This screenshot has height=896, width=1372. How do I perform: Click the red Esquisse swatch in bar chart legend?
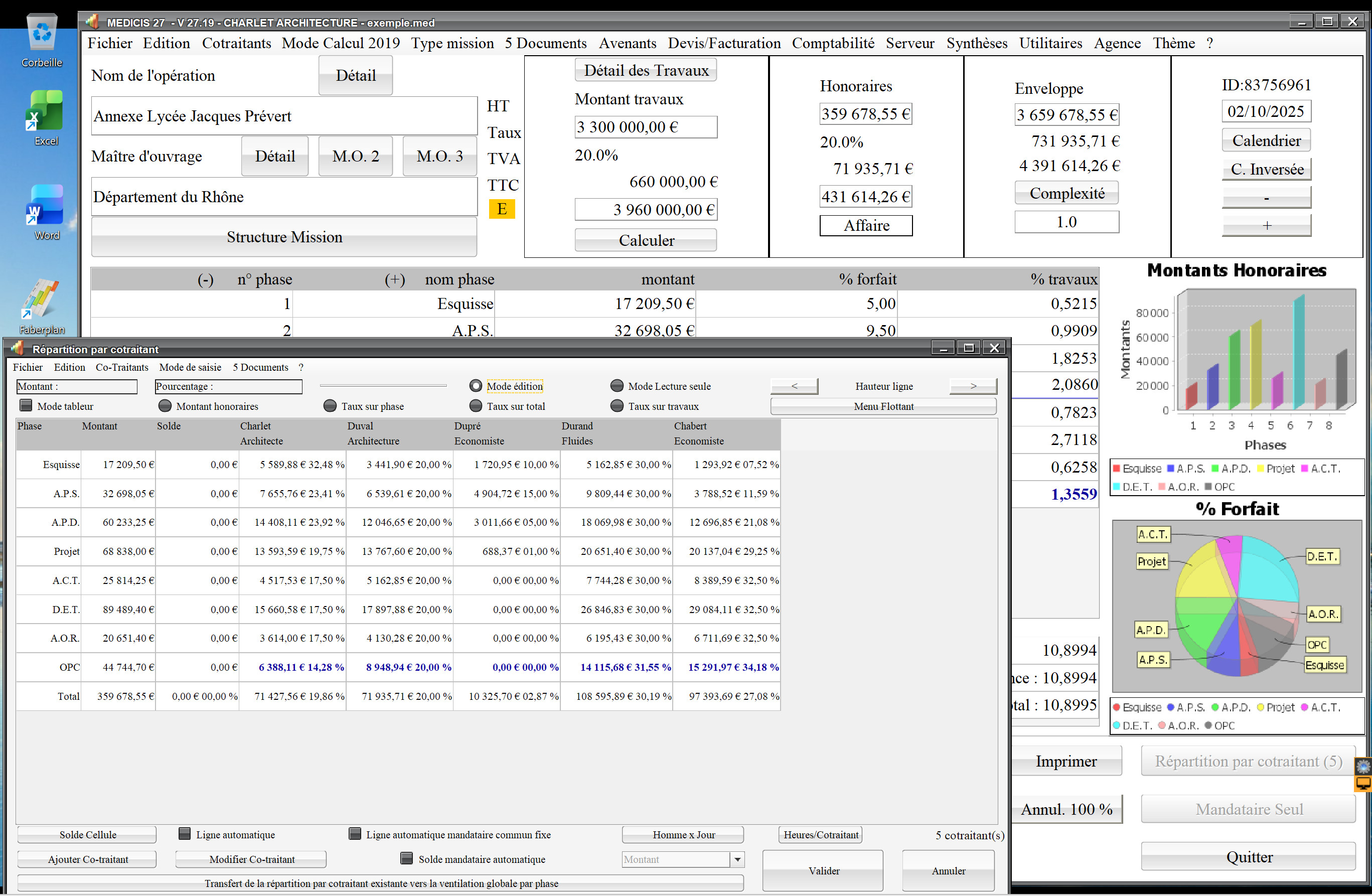[1117, 468]
